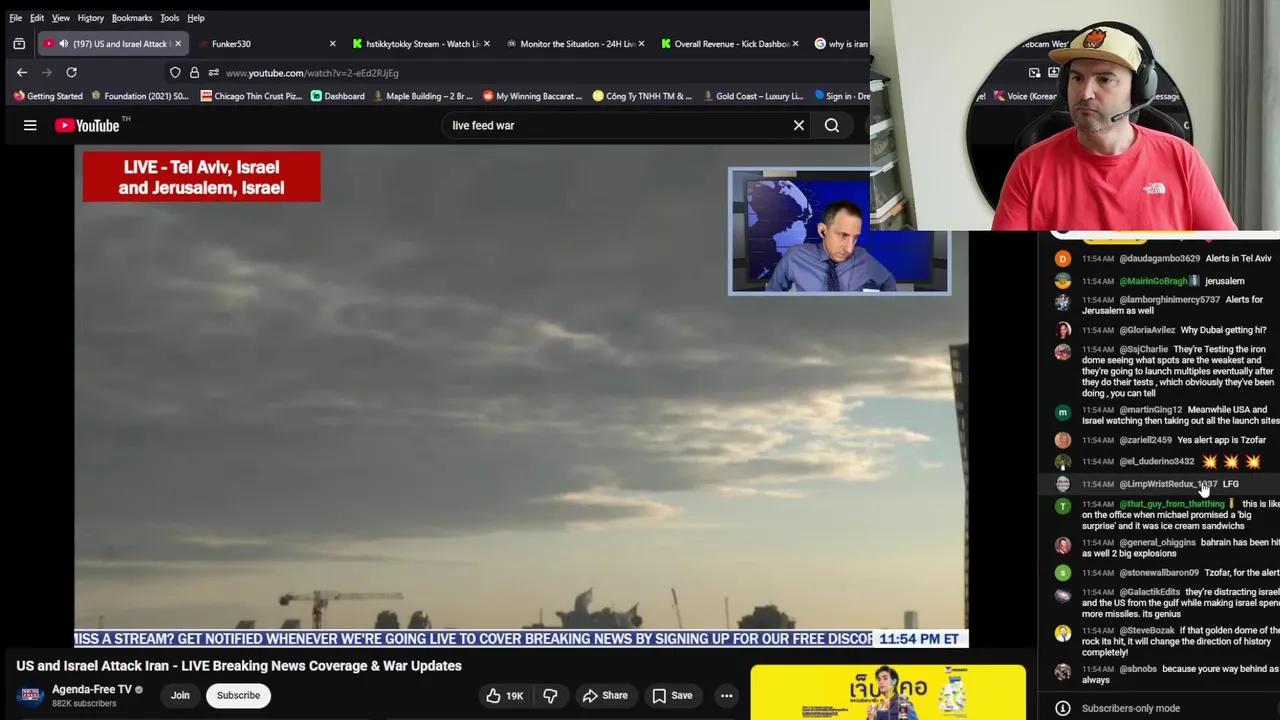1280x720 pixels.
Task: Click the search magnifier button
Action: [832, 125]
